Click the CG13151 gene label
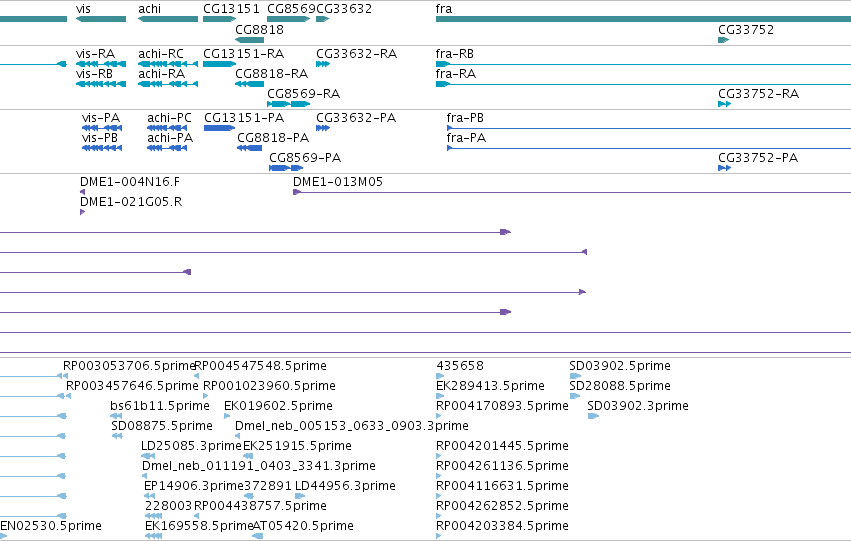This screenshot has width=851, height=541. pyautogui.click(x=231, y=9)
